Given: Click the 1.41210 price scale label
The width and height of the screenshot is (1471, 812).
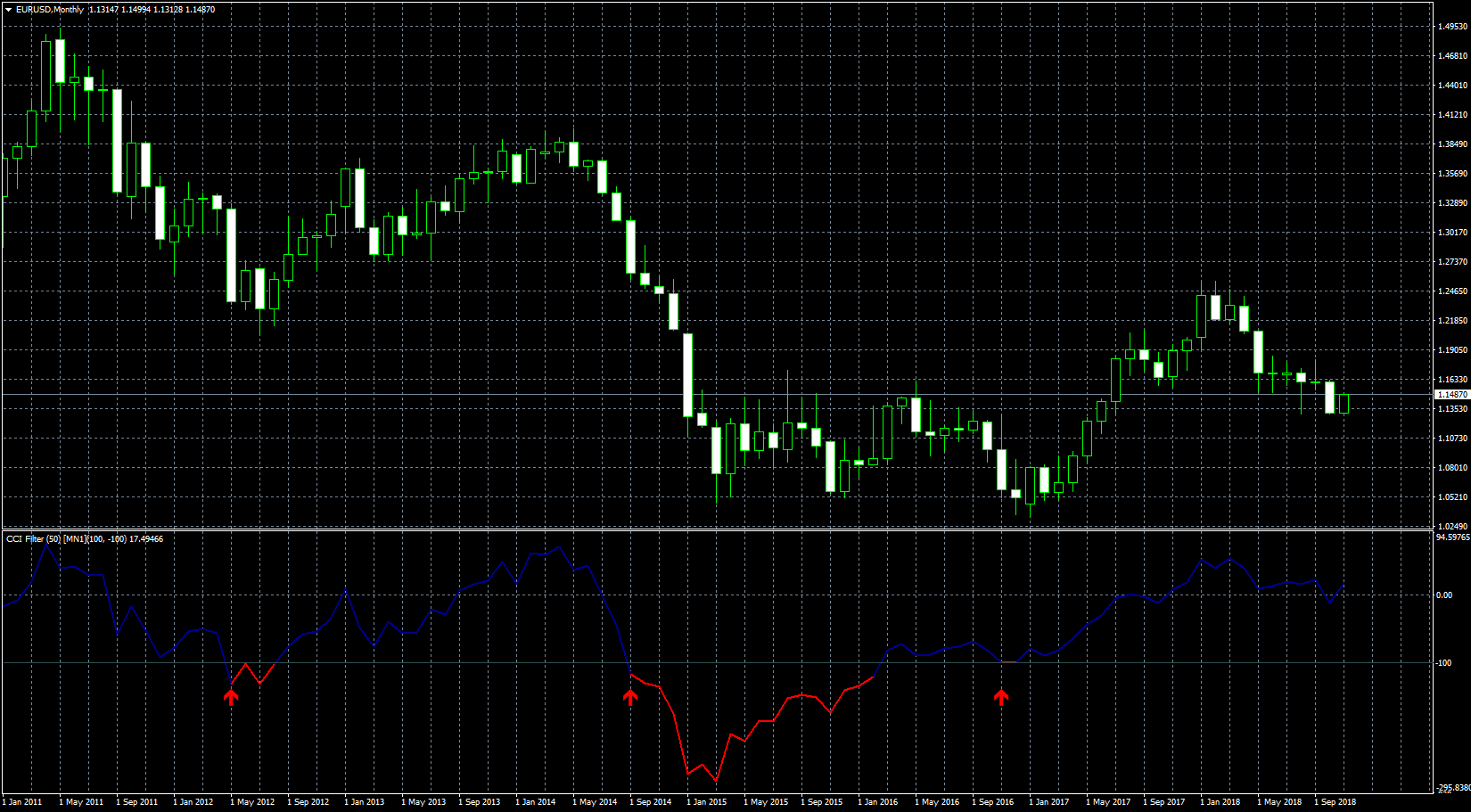Looking at the screenshot, I should [x=1452, y=115].
